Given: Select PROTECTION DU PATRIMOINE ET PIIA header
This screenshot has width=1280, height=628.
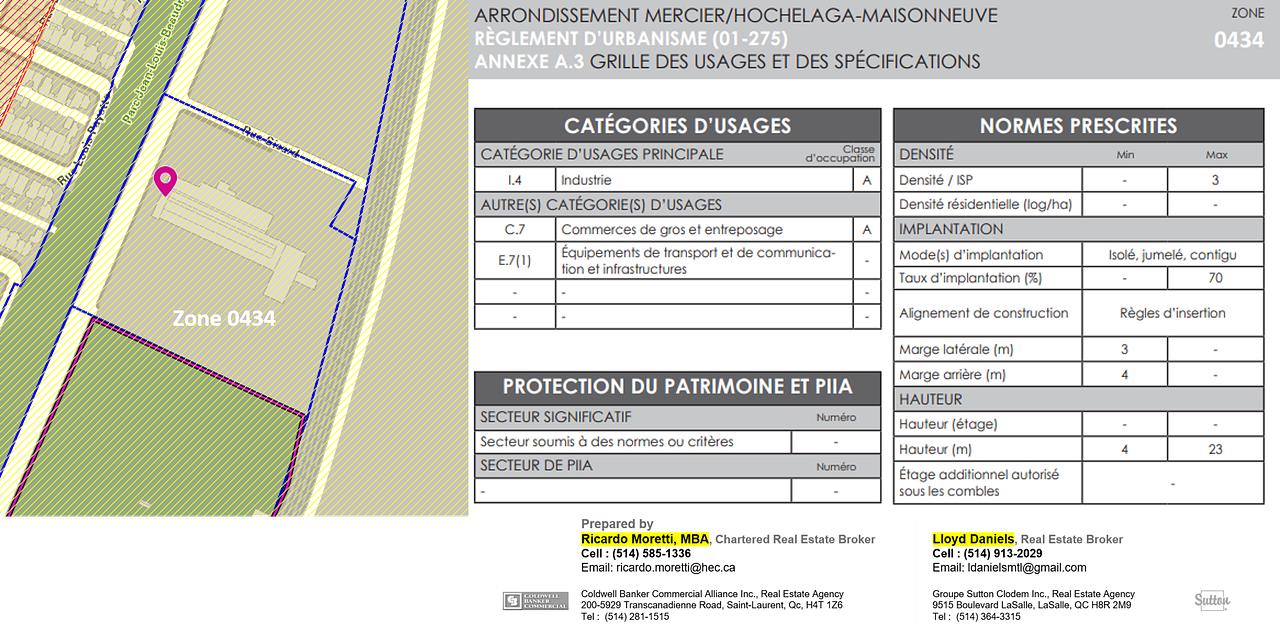Looking at the screenshot, I should (677, 387).
